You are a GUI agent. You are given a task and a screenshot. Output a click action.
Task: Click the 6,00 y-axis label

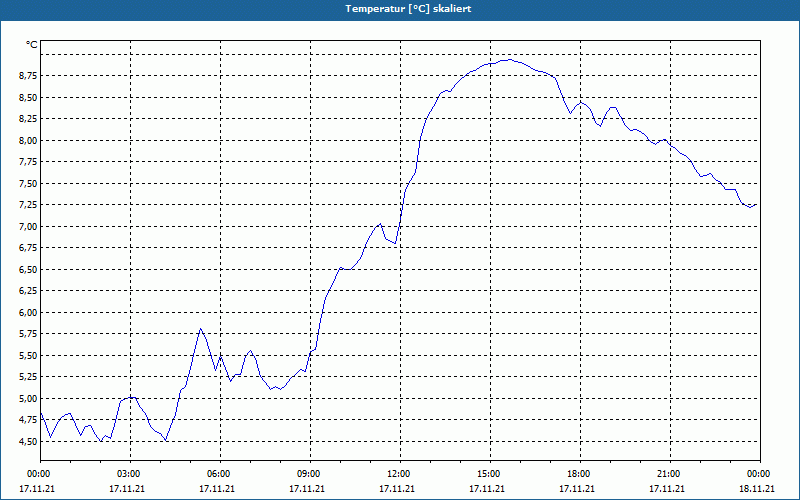29,313
